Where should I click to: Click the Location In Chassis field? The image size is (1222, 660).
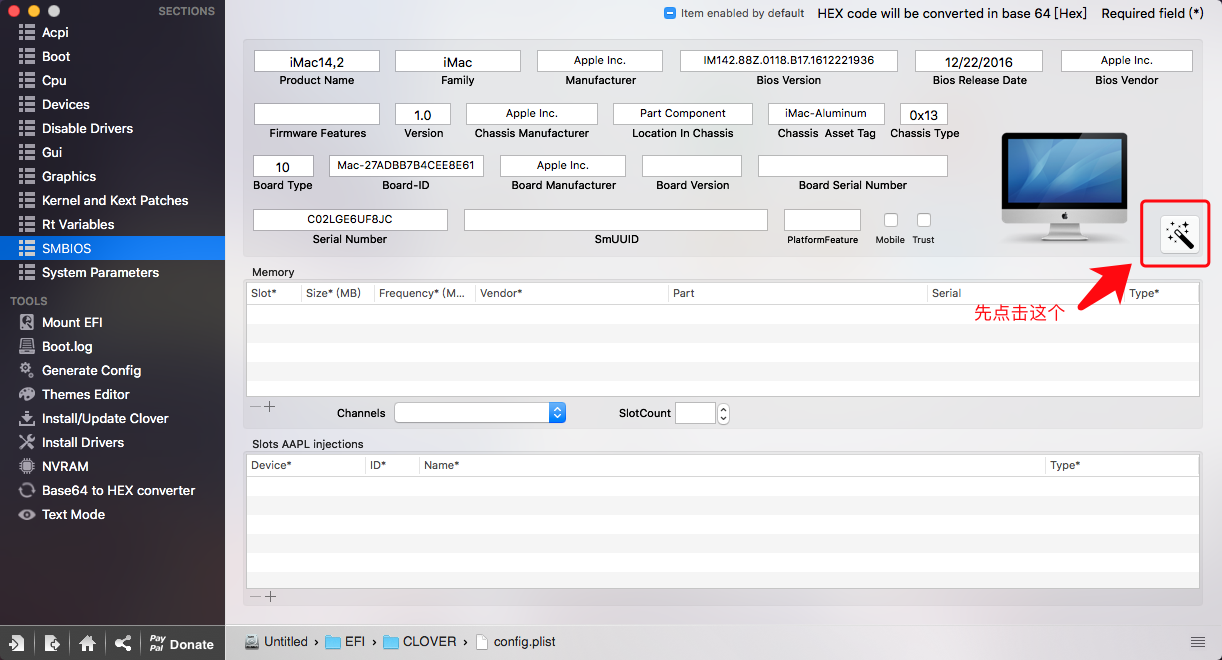pyautogui.click(x=683, y=114)
